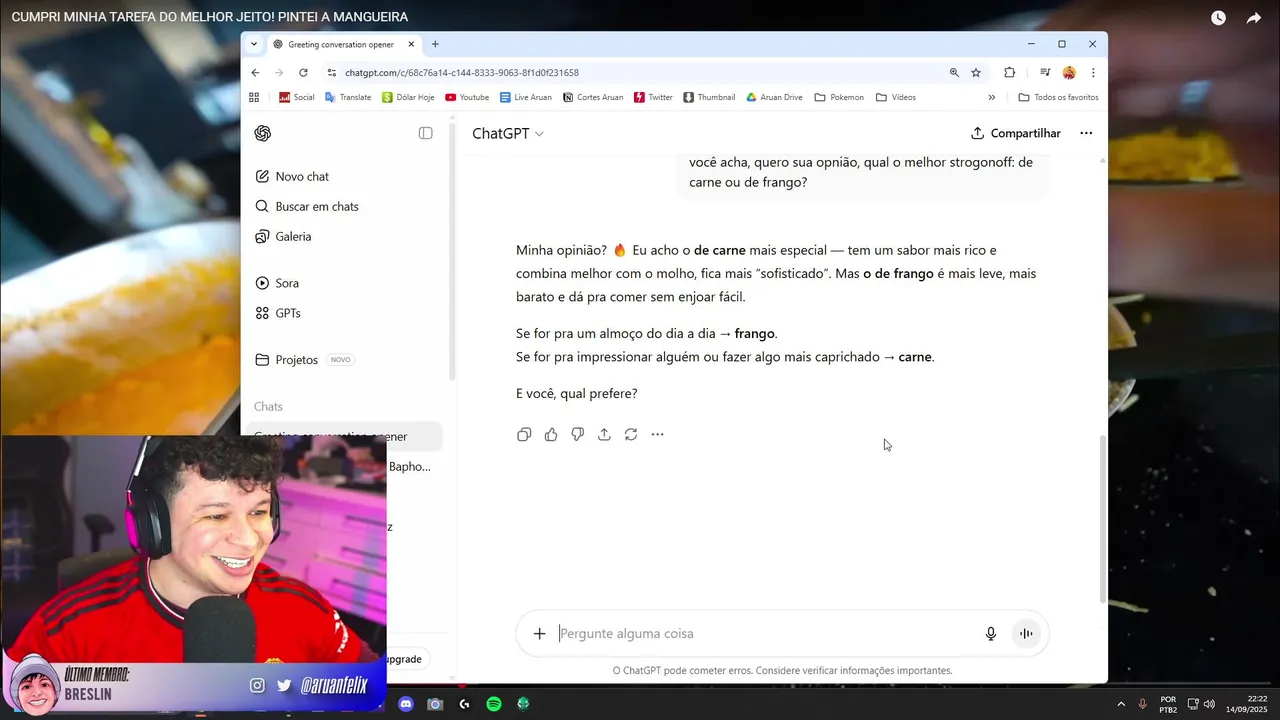Open more actions under the response

pyautogui.click(x=657, y=434)
